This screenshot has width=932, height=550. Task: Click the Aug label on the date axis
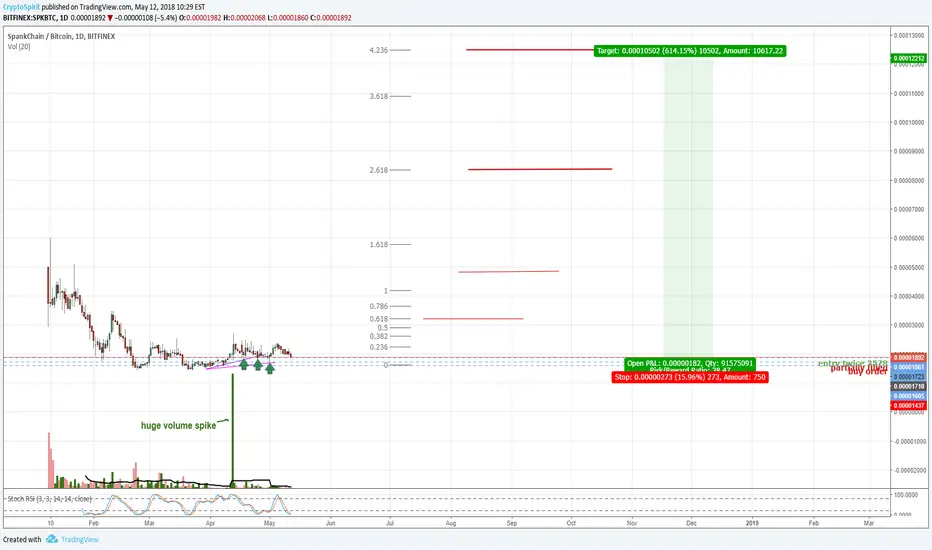(x=451, y=523)
